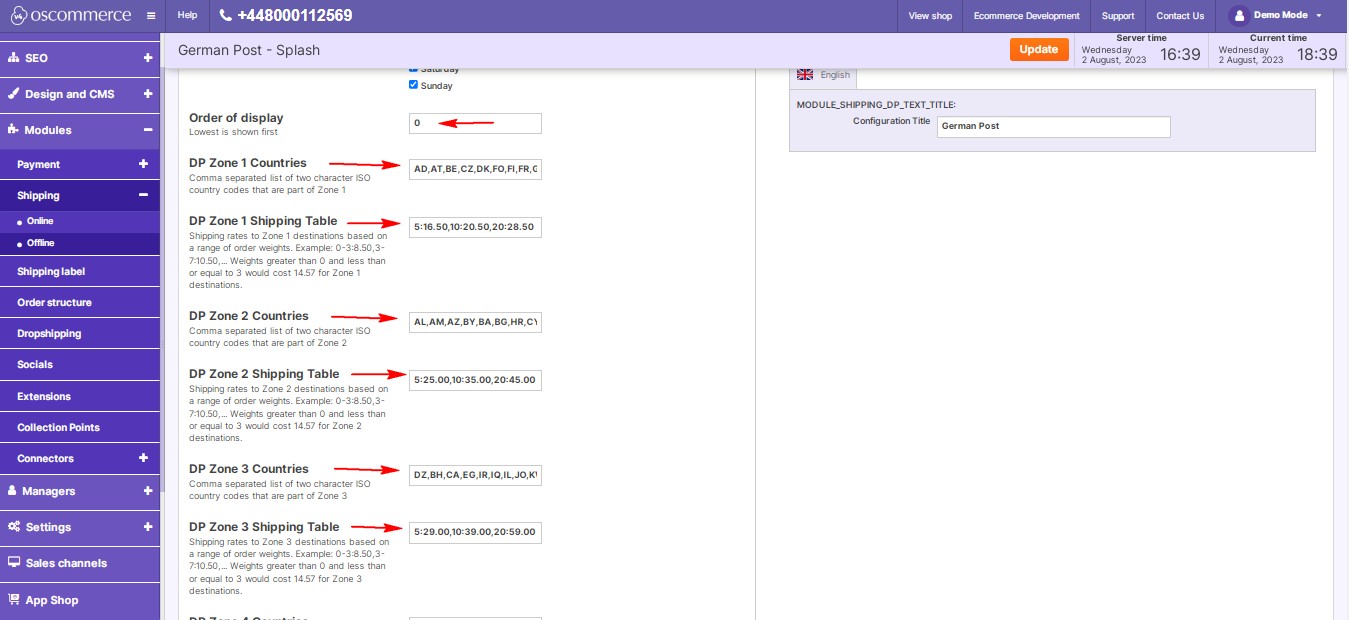This screenshot has height=620, width=1349.
Task: Expand the Managers menu plus
Action: [x=147, y=491]
